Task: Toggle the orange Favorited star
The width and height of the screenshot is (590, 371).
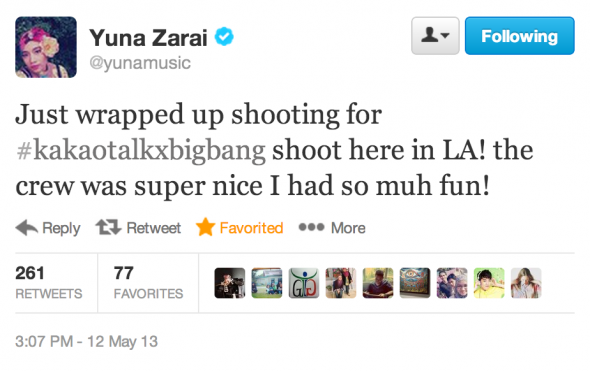Action: (205, 227)
